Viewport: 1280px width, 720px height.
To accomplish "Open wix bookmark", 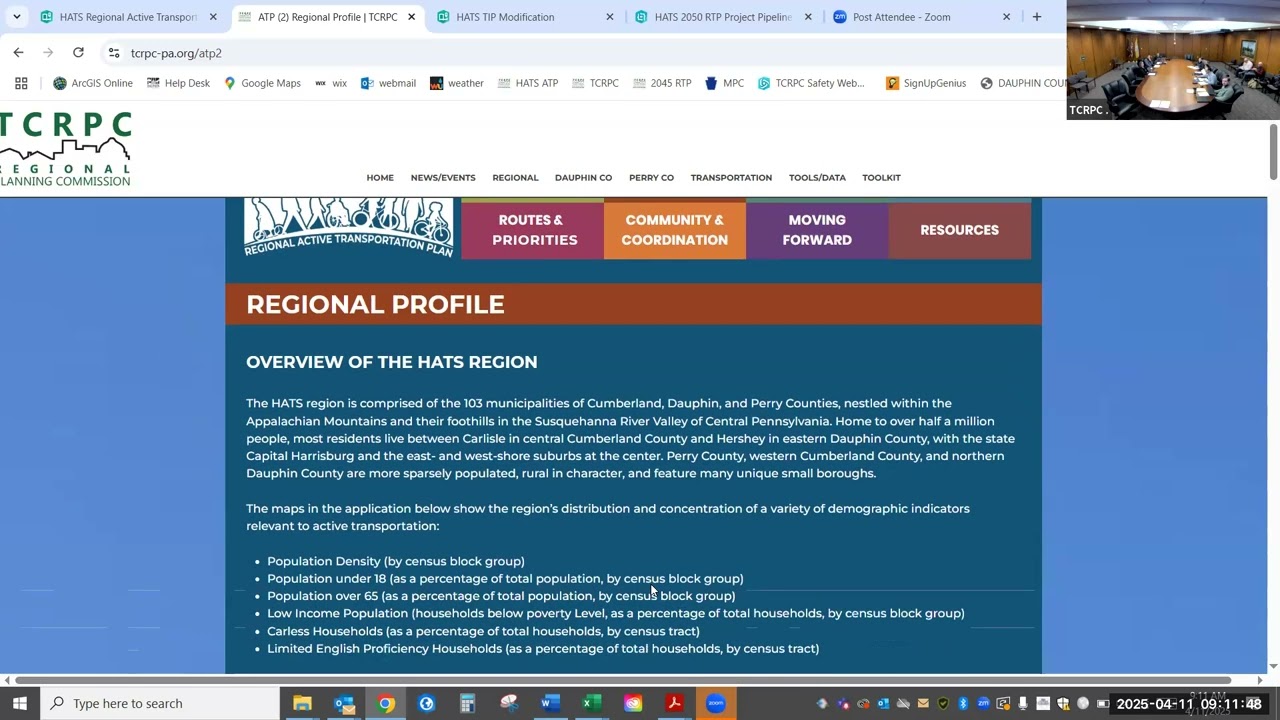I will click(x=331, y=83).
